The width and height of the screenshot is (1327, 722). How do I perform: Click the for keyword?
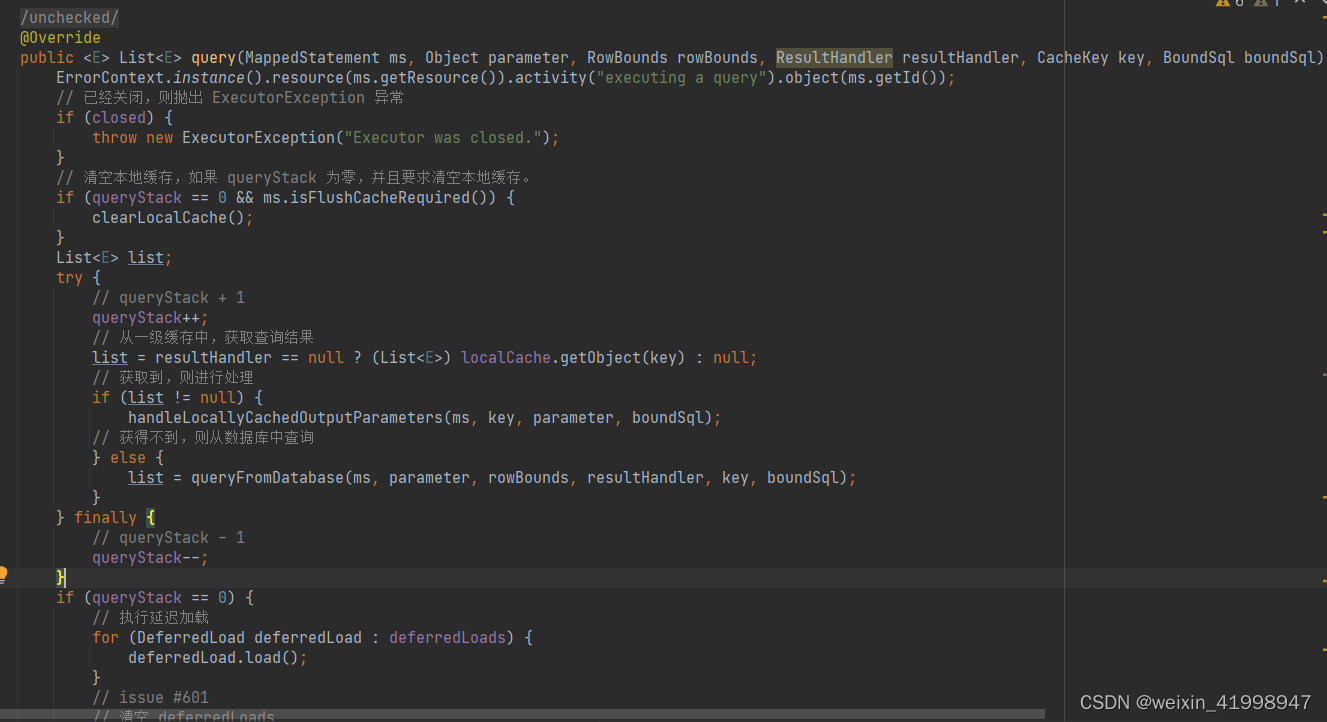tap(105, 638)
